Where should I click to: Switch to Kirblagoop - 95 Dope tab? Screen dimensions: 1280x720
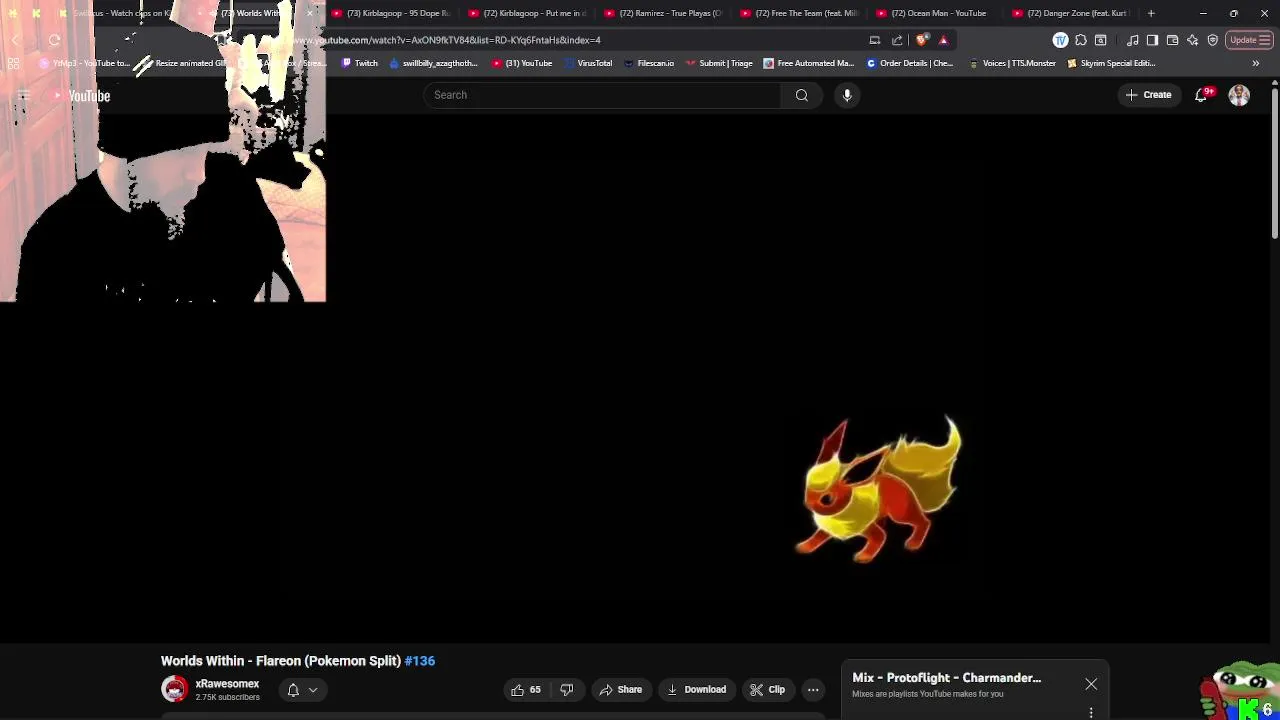click(x=391, y=13)
